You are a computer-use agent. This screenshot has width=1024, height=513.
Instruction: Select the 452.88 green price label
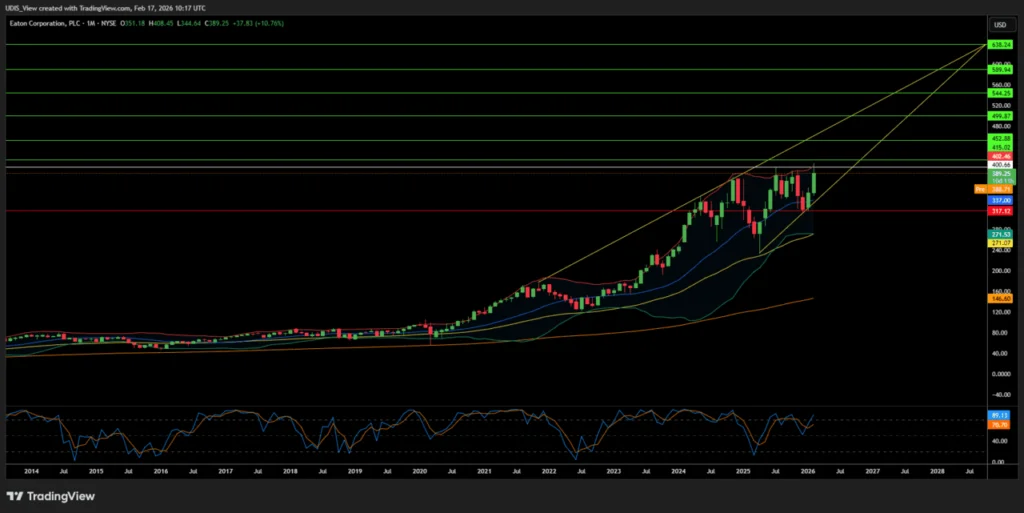(1000, 139)
